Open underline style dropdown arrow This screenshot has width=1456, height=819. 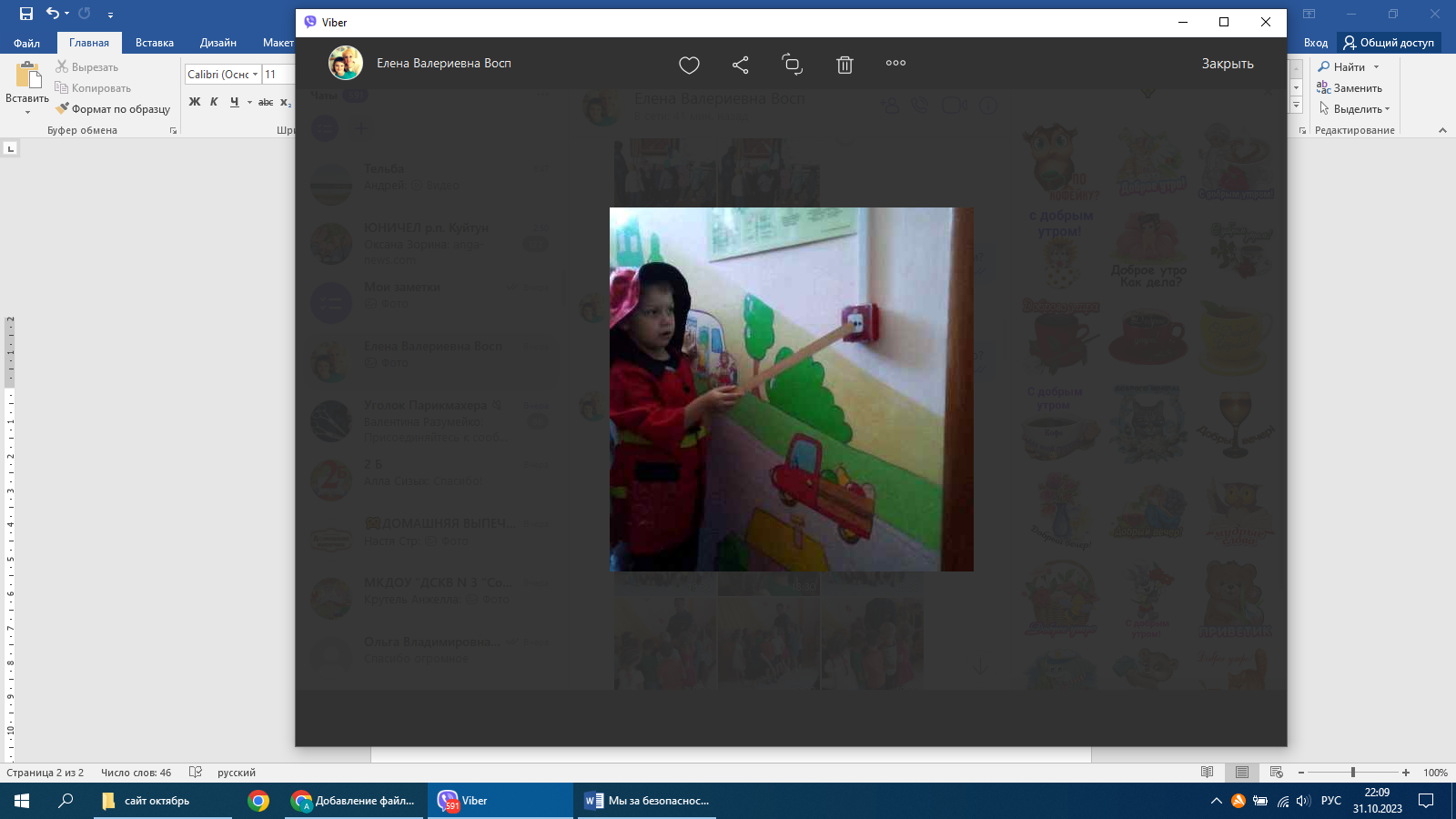point(249,102)
